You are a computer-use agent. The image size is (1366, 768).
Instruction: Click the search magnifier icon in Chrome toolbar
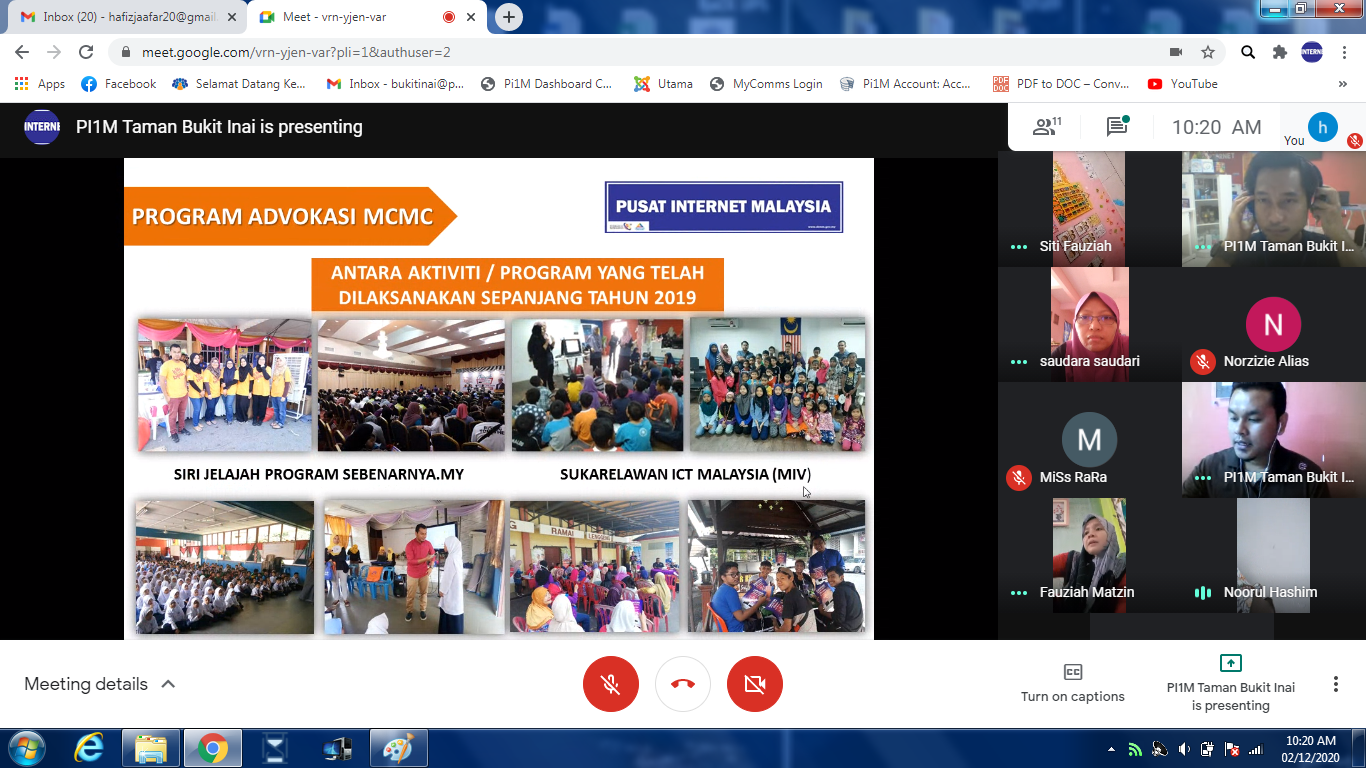[x=1248, y=52]
